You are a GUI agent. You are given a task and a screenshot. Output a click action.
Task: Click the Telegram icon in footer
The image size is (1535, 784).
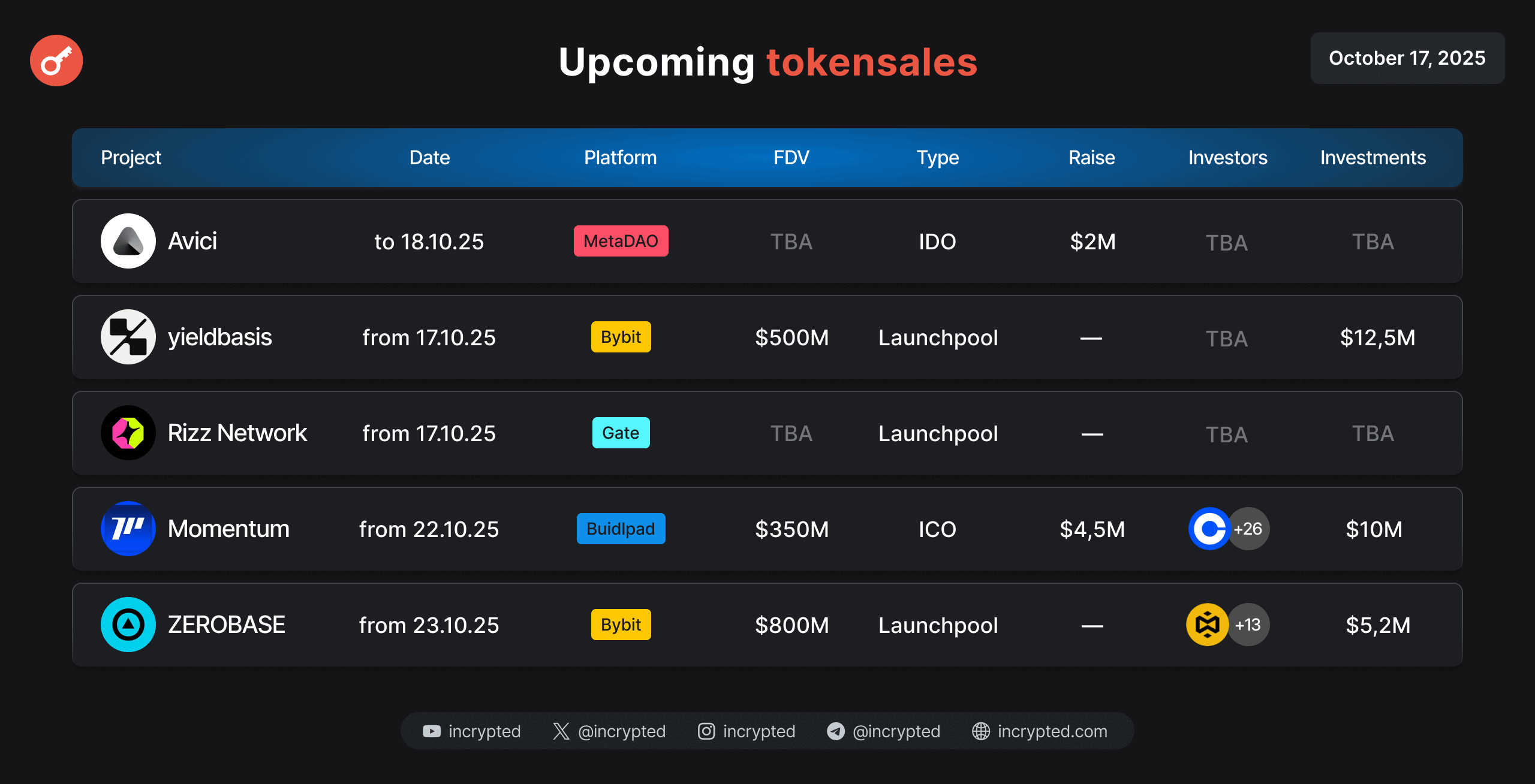coord(835,731)
